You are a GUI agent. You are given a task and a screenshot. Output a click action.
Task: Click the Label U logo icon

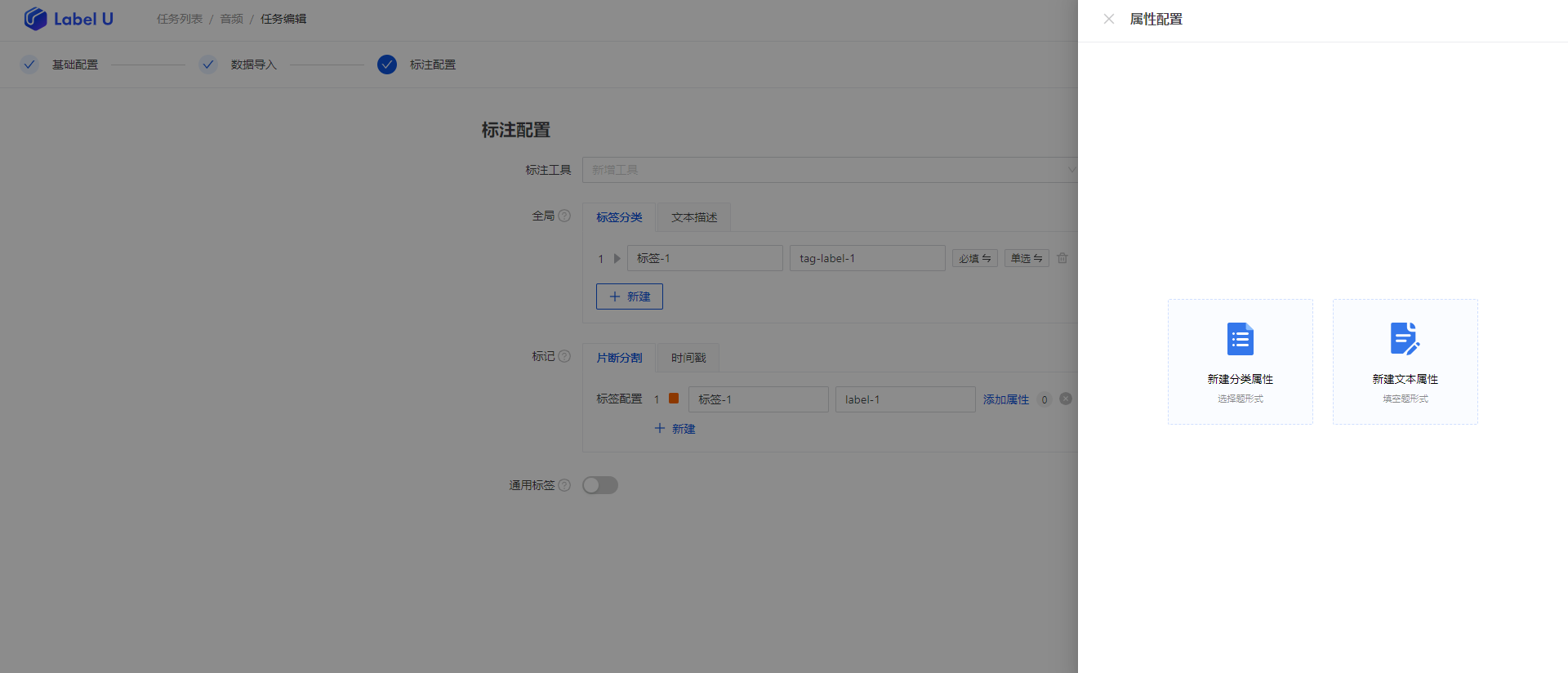point(35,18)
